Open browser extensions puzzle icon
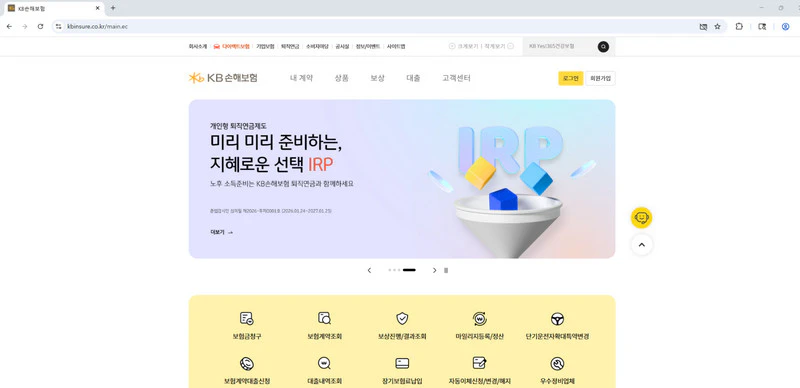The width and height of the screenshot is (800, 388). tap(739, 27)
